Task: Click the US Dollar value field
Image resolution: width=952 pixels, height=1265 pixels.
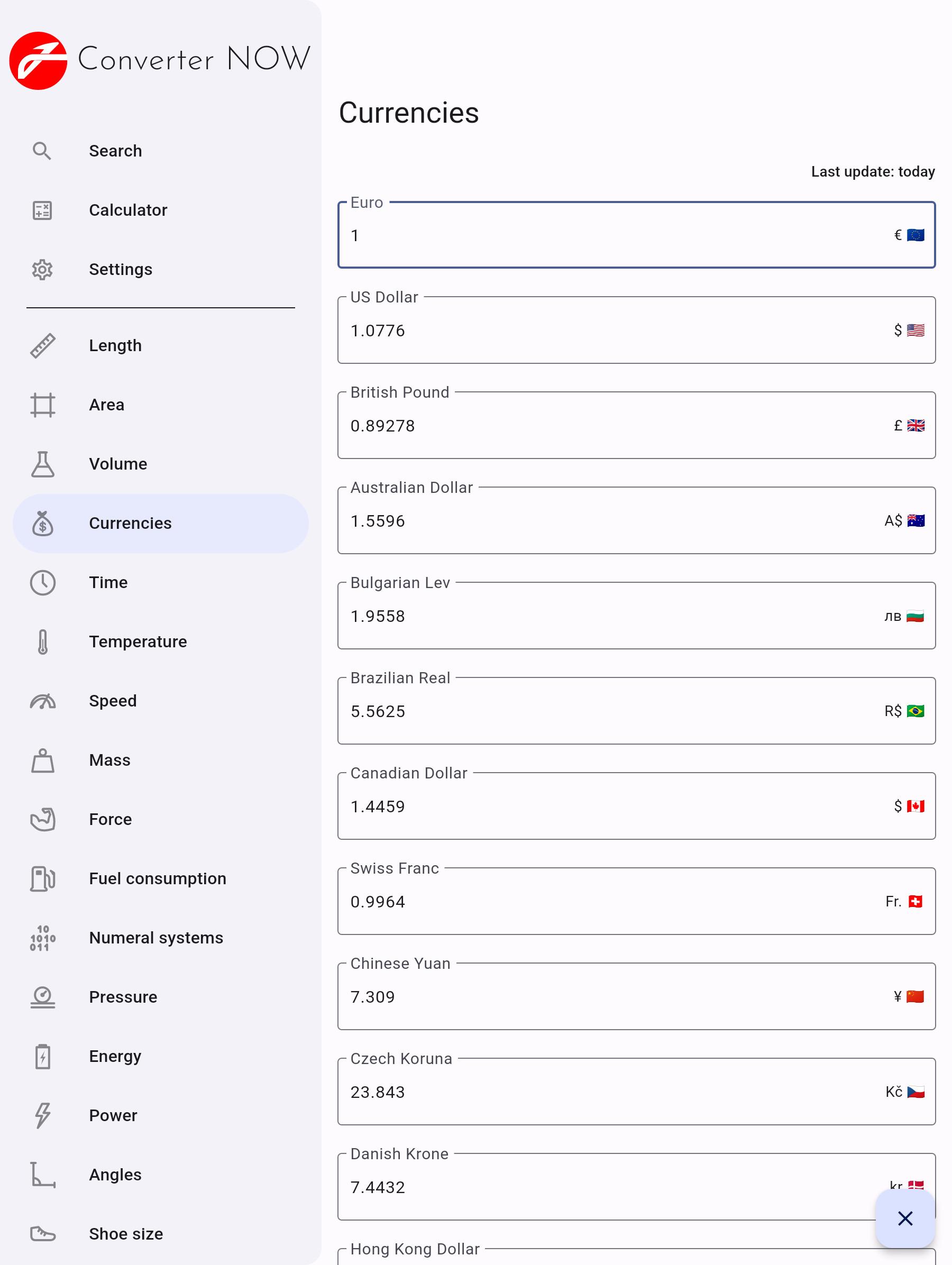Action: [618, 331]
